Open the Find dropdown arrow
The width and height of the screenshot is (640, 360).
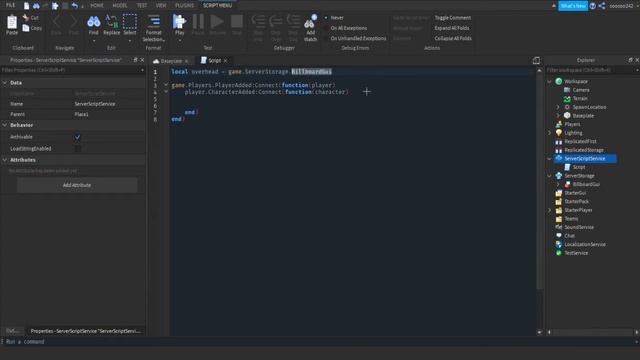pos(93,40)
